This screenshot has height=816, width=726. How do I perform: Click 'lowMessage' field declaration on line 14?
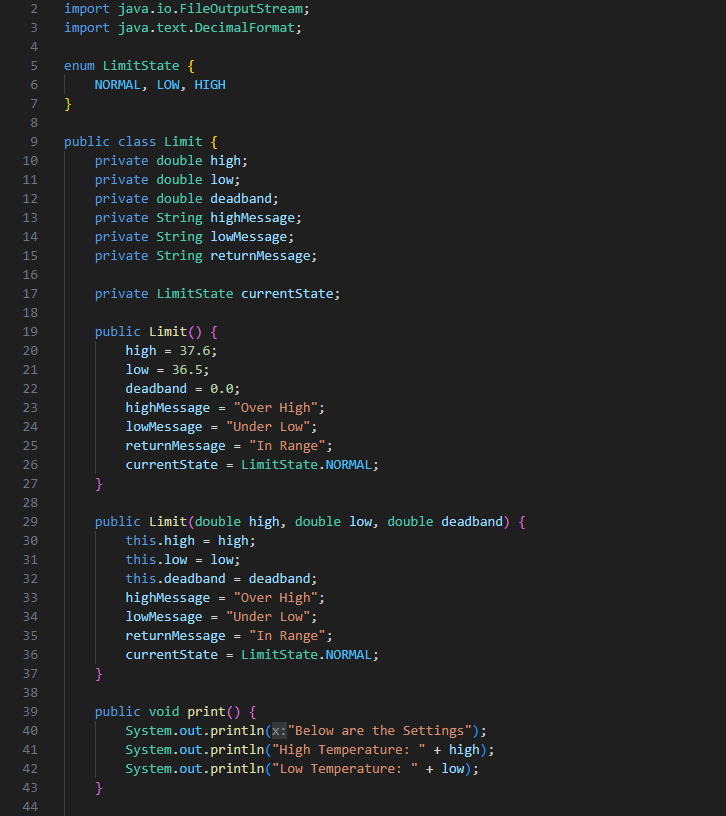[249, 237]
